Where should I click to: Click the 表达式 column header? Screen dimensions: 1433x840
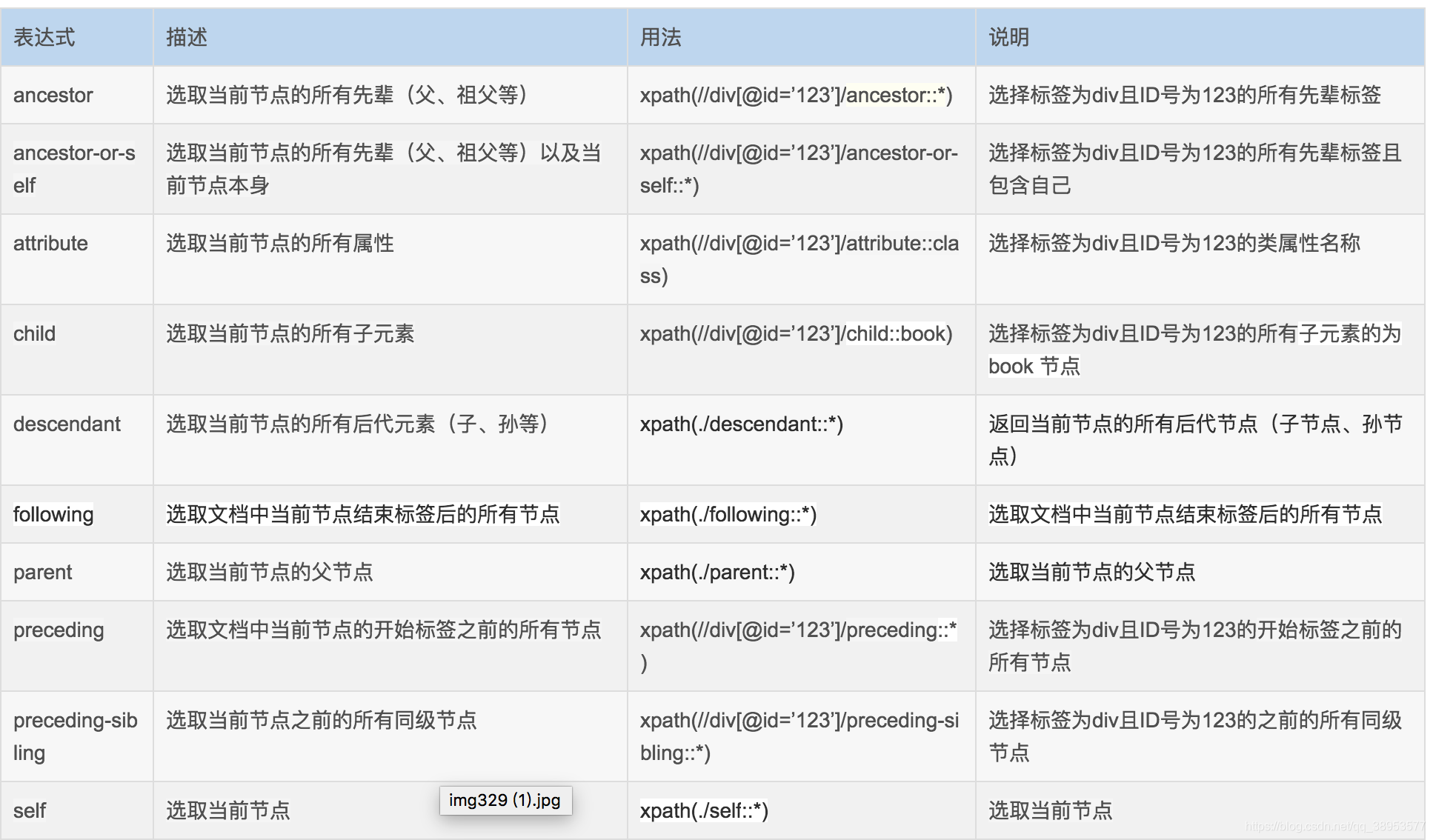click(x=44, y=37)
